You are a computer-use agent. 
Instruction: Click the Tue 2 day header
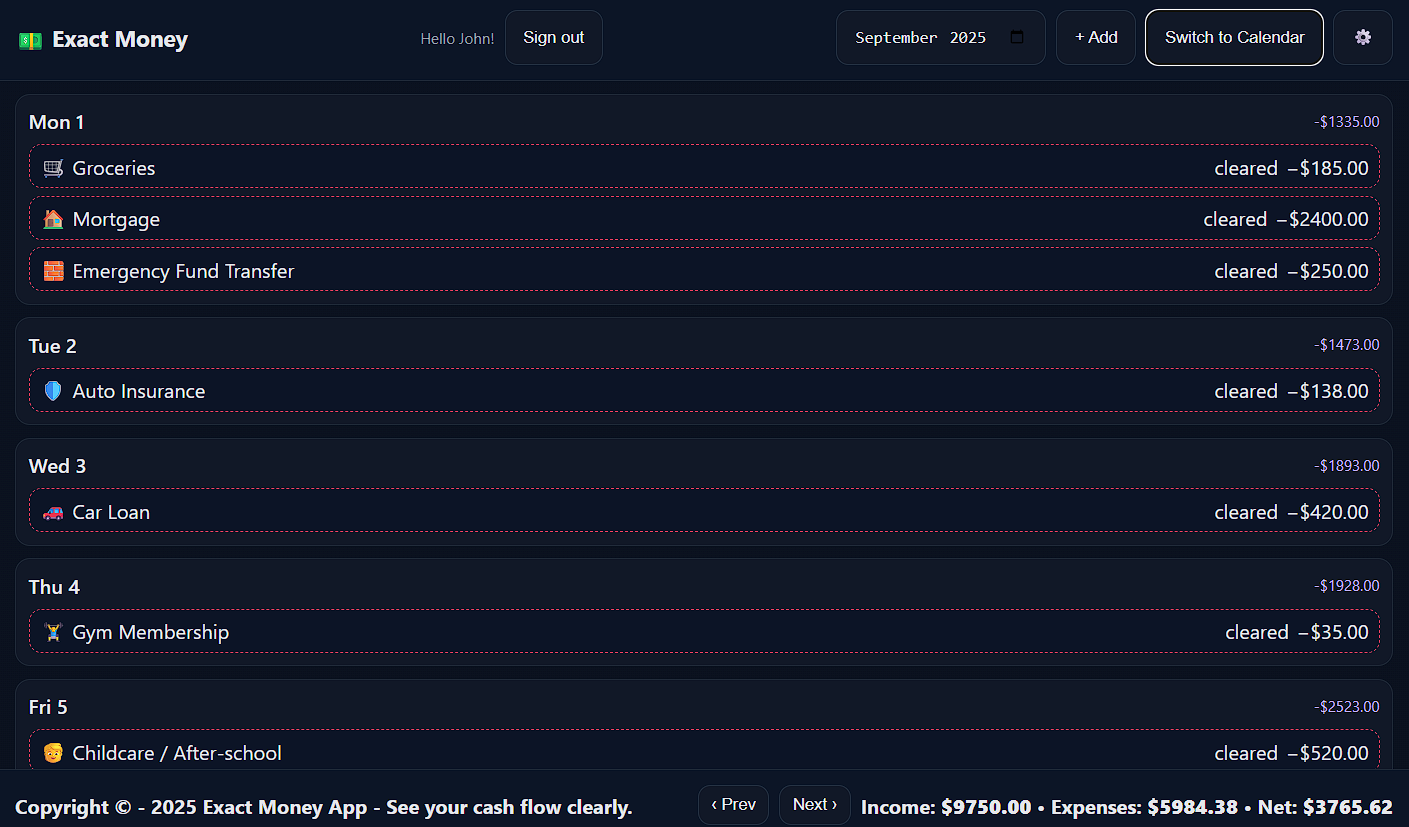click(x=53, y=346)
